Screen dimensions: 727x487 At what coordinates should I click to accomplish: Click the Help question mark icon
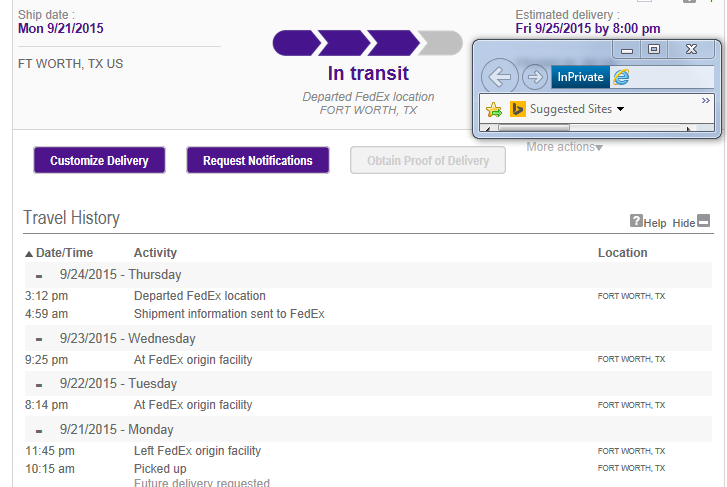pos(636,221)
